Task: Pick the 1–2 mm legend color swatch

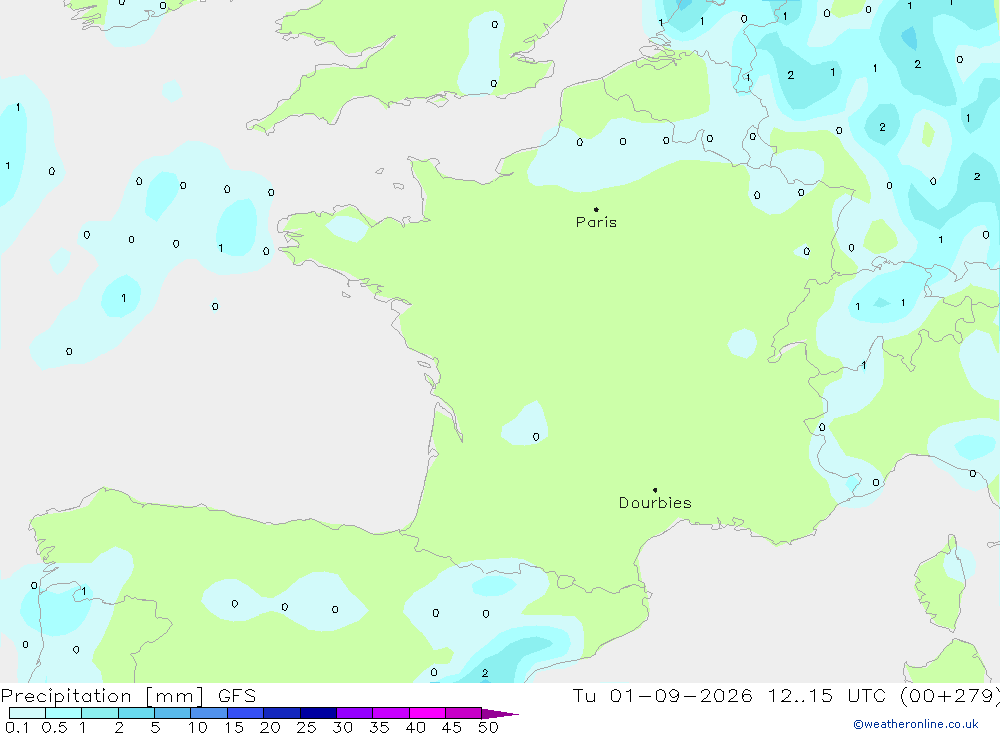Action: pyautogui.click(x=100, y=713)
